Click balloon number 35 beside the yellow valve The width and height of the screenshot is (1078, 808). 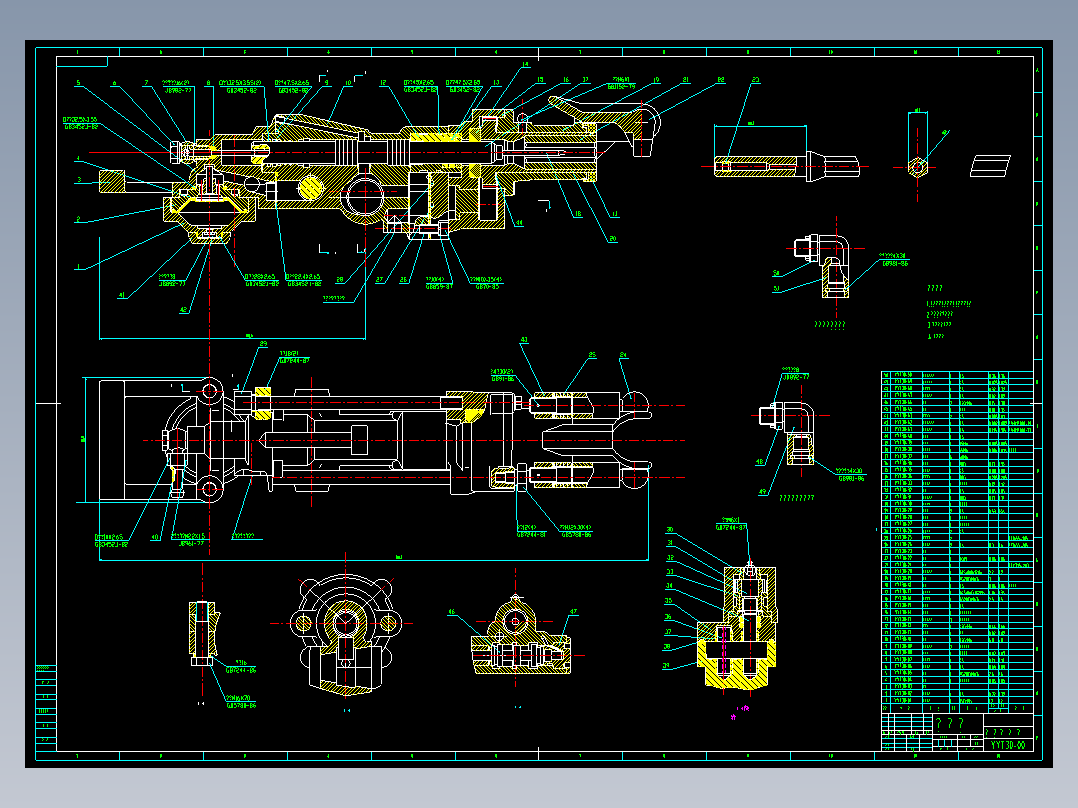click(668, 601)
